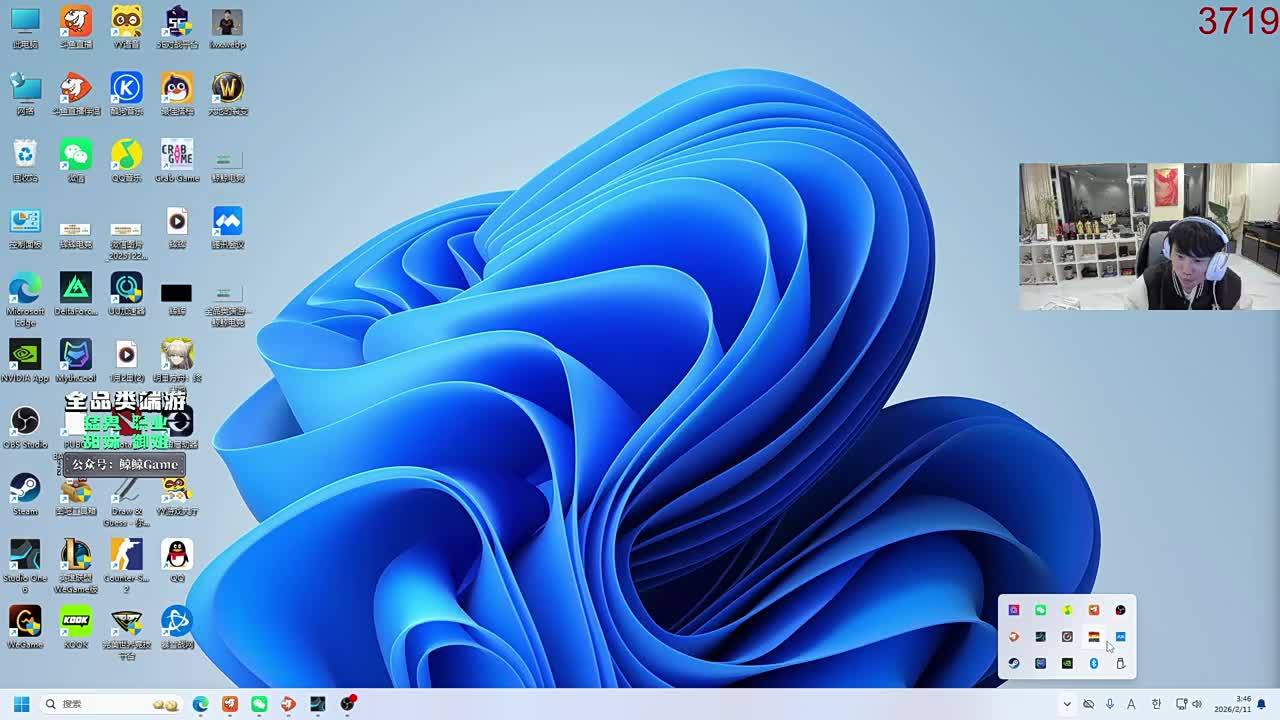Open the OBS Studio desktop shortcut
1280x720 pixels.
[x=25, y=421]
